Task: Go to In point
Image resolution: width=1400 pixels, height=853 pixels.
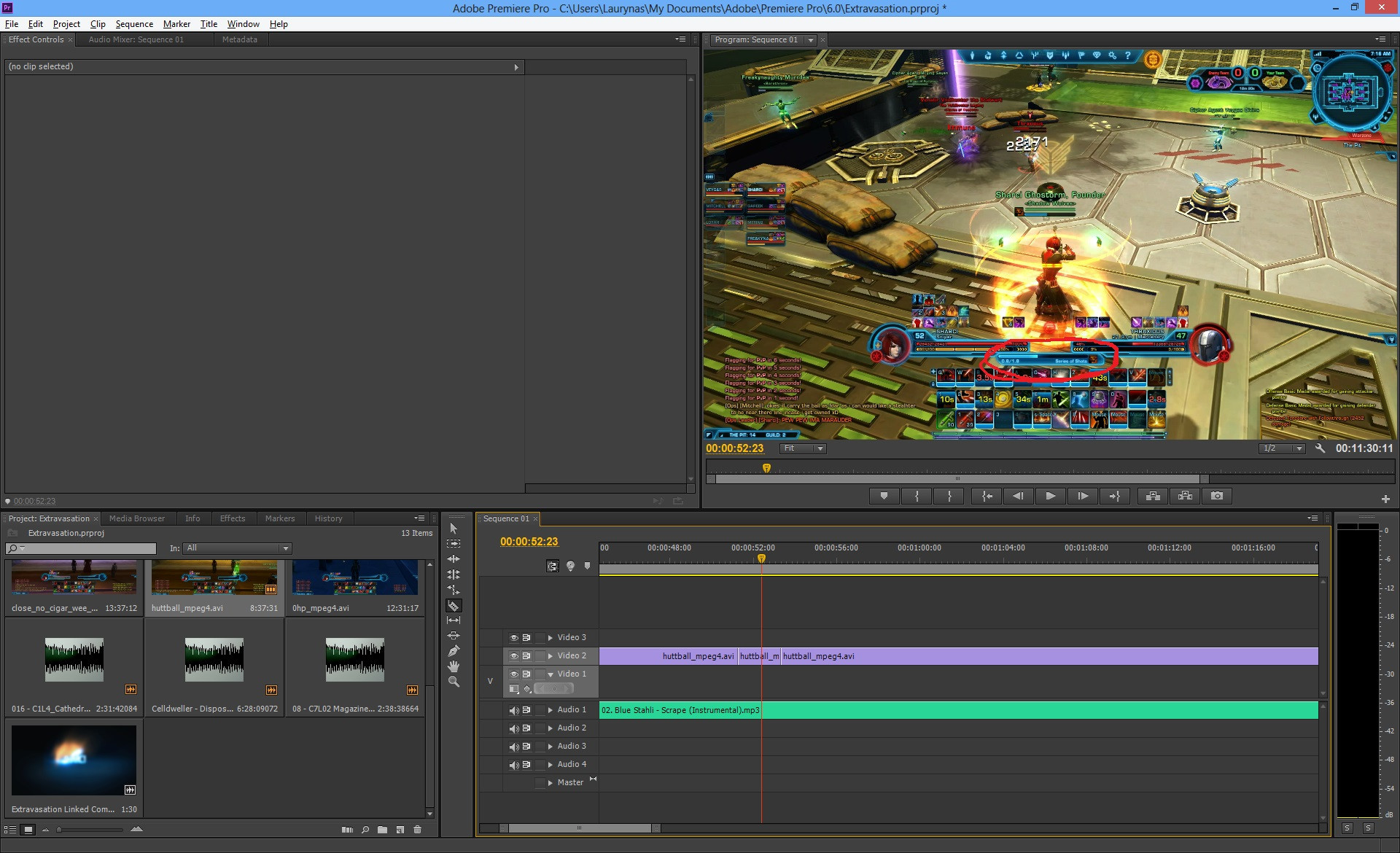Action: (x=987, y=496)
